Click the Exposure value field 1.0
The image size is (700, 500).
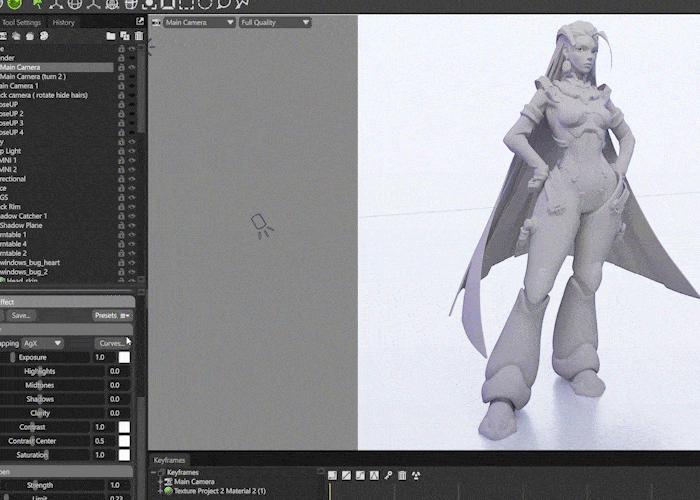click(x=104, y=357)
